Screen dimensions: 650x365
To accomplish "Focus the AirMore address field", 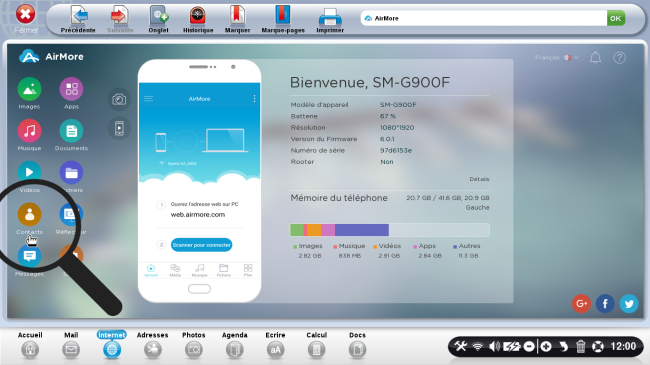I will (x=483, y=18).
